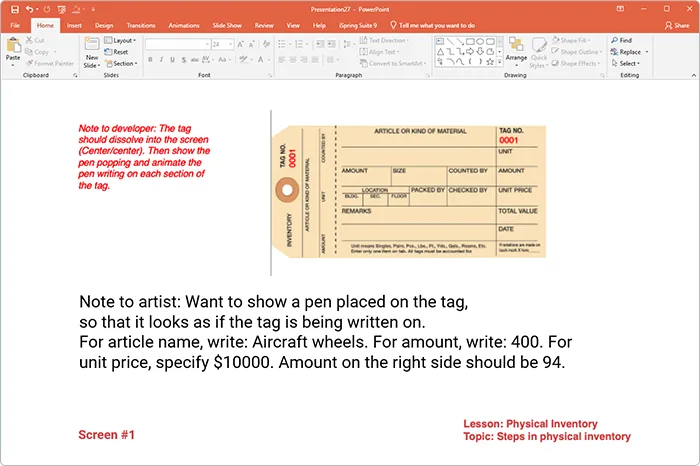This screenshot has height=466, width=700.
Task: Select the Line shape in gallery
Action: [450, 42]
